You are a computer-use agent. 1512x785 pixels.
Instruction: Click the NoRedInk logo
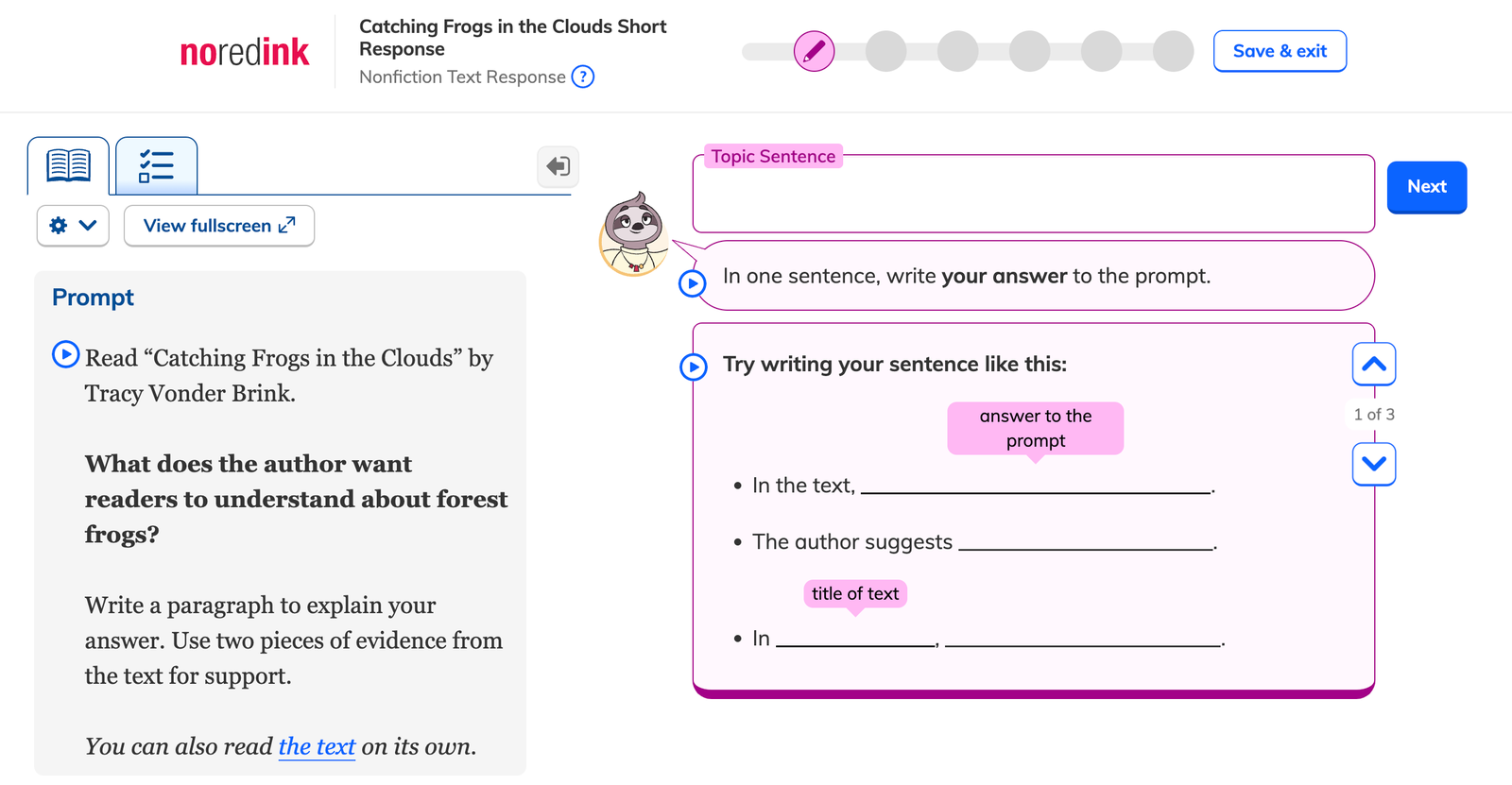(x=244, y=52)
